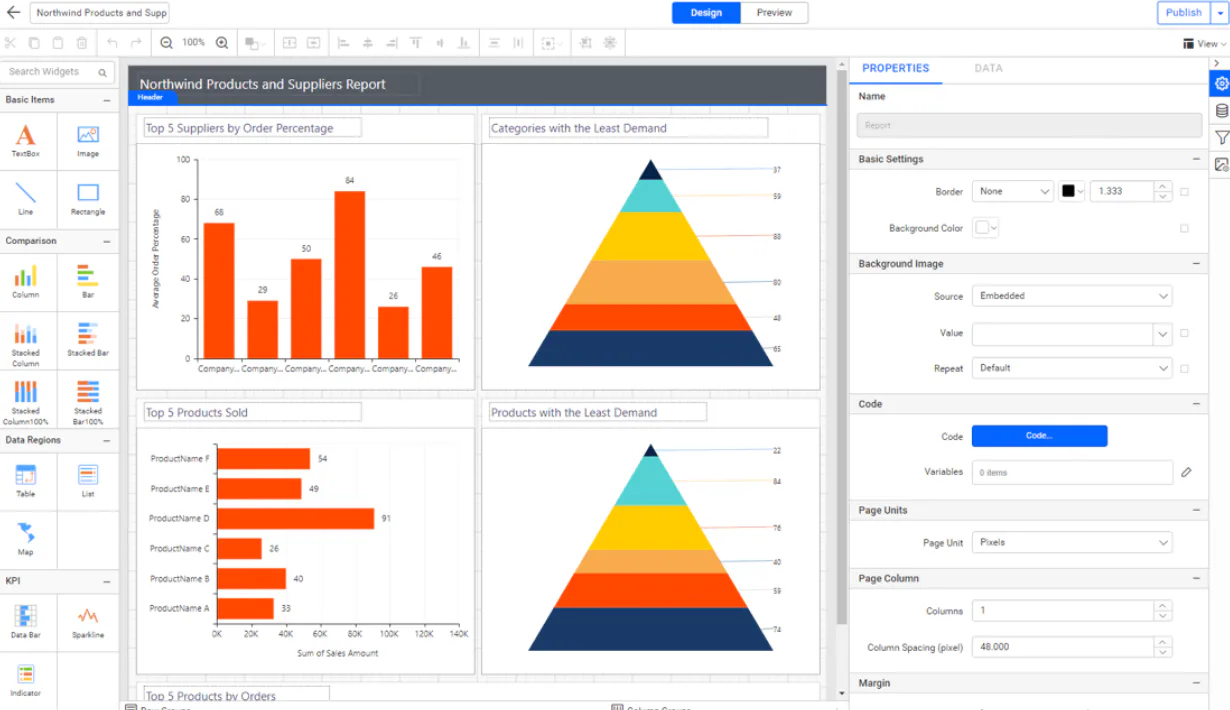Open the Border style dropdown showing None
Viewport: 1230px width, 710px height.
(x=1013, y=190)
